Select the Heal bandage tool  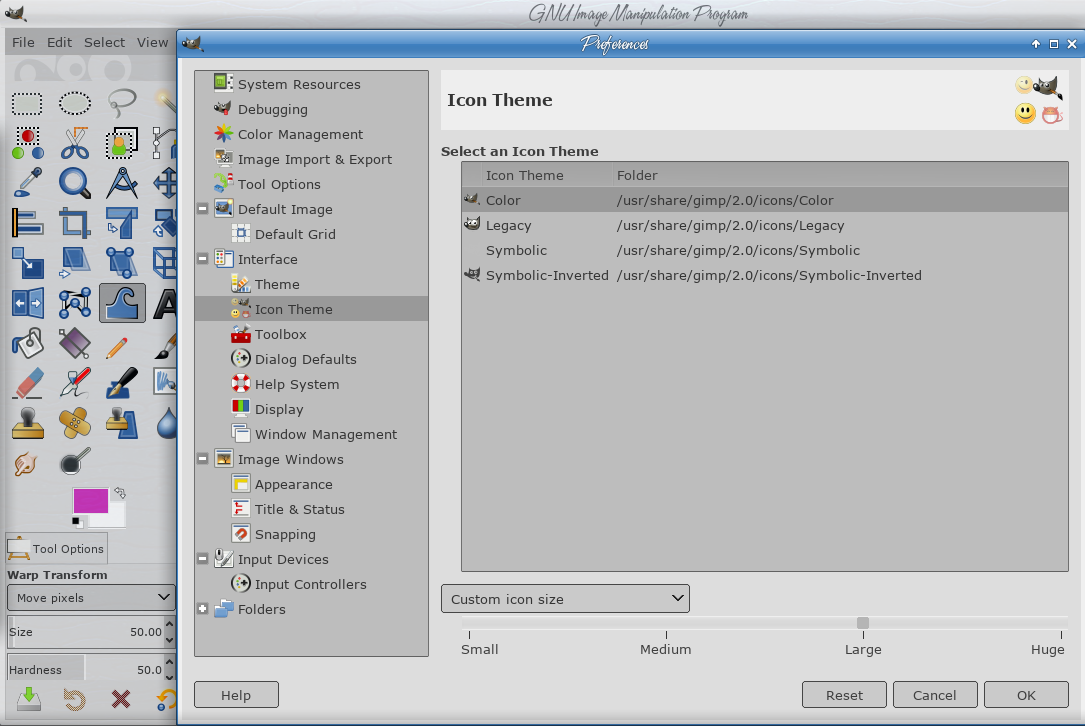click(x=75, y=424)
